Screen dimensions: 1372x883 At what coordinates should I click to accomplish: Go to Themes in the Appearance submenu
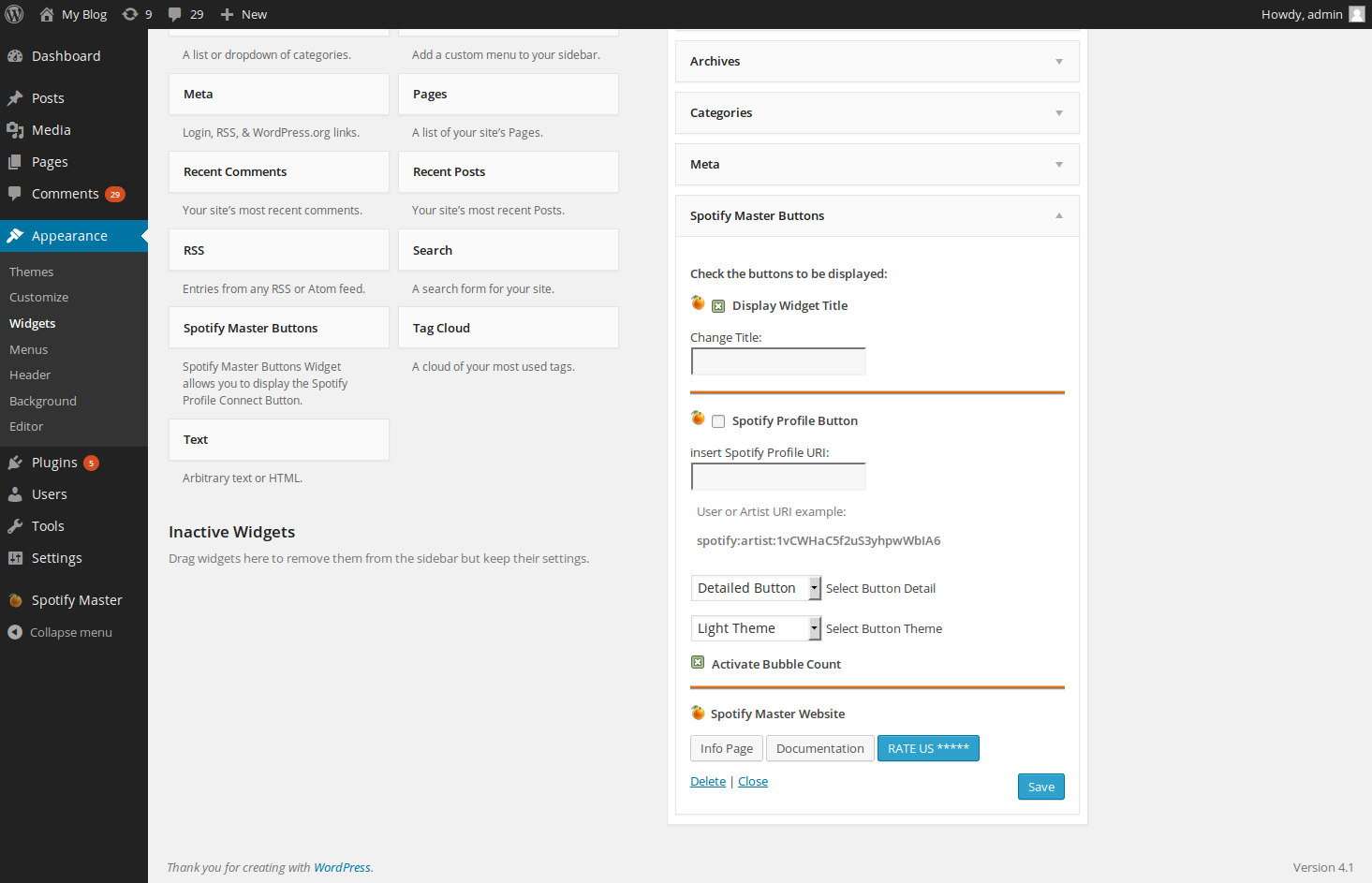tap(32, 272)
